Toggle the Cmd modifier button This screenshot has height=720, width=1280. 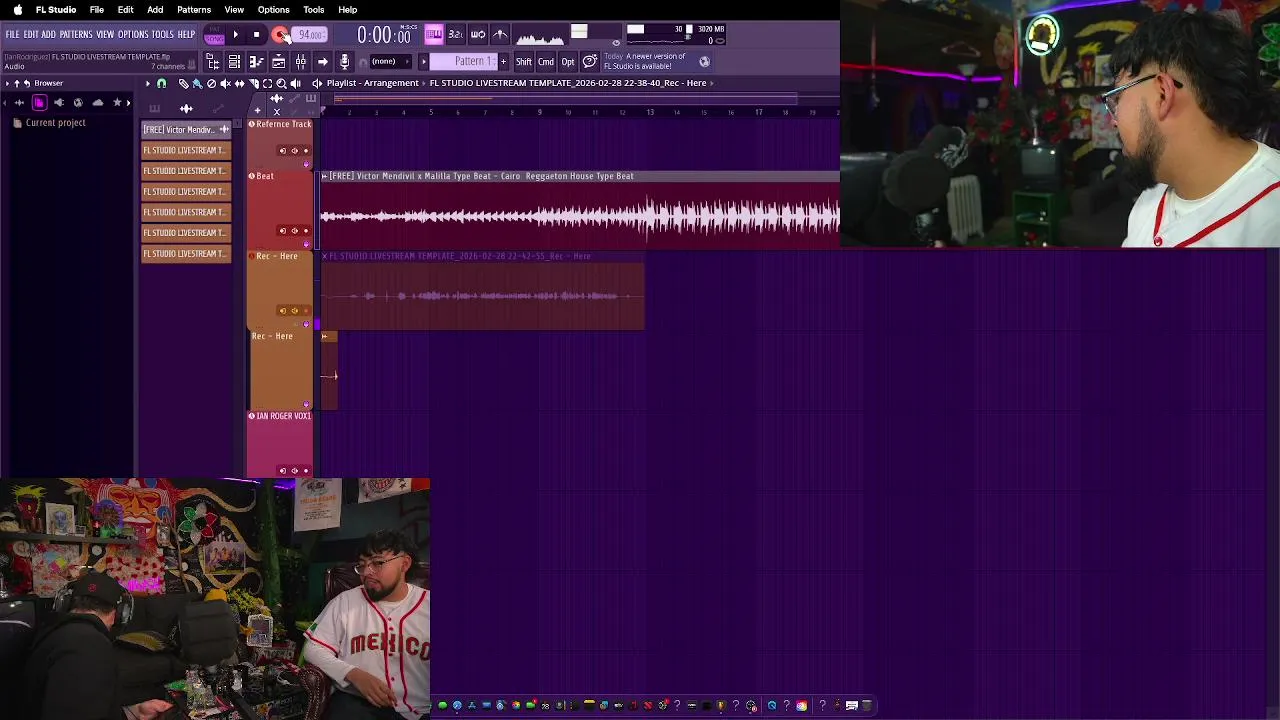click(546, 62)
